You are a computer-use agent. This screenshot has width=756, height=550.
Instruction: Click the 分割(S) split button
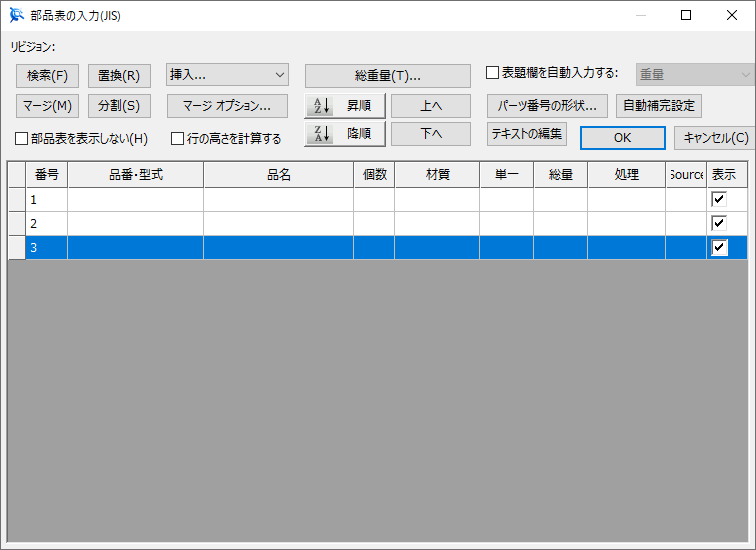coord(119,106)
